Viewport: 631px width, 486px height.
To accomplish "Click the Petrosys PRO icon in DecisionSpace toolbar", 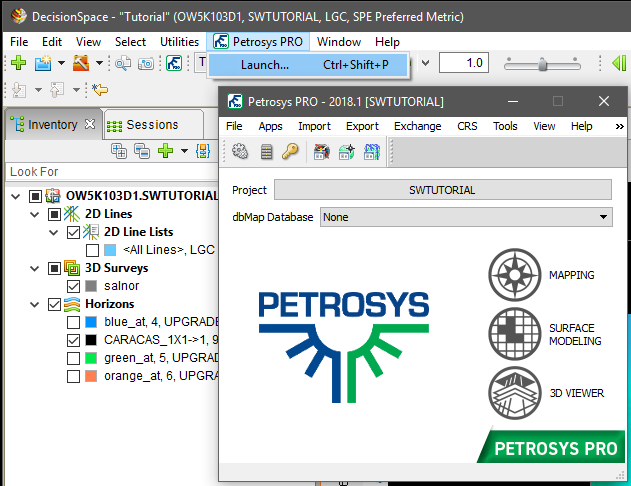I will [x=174, y=64].
